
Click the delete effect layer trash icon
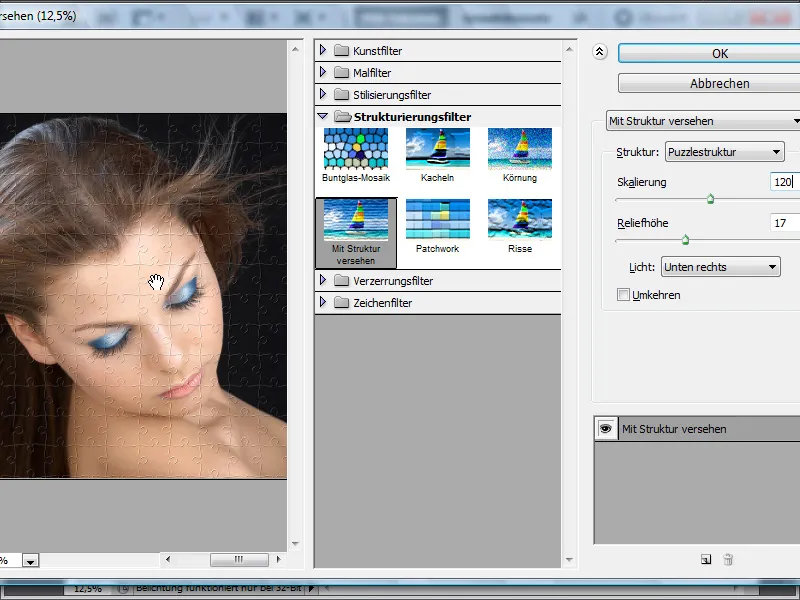click(x=728, y=560)
